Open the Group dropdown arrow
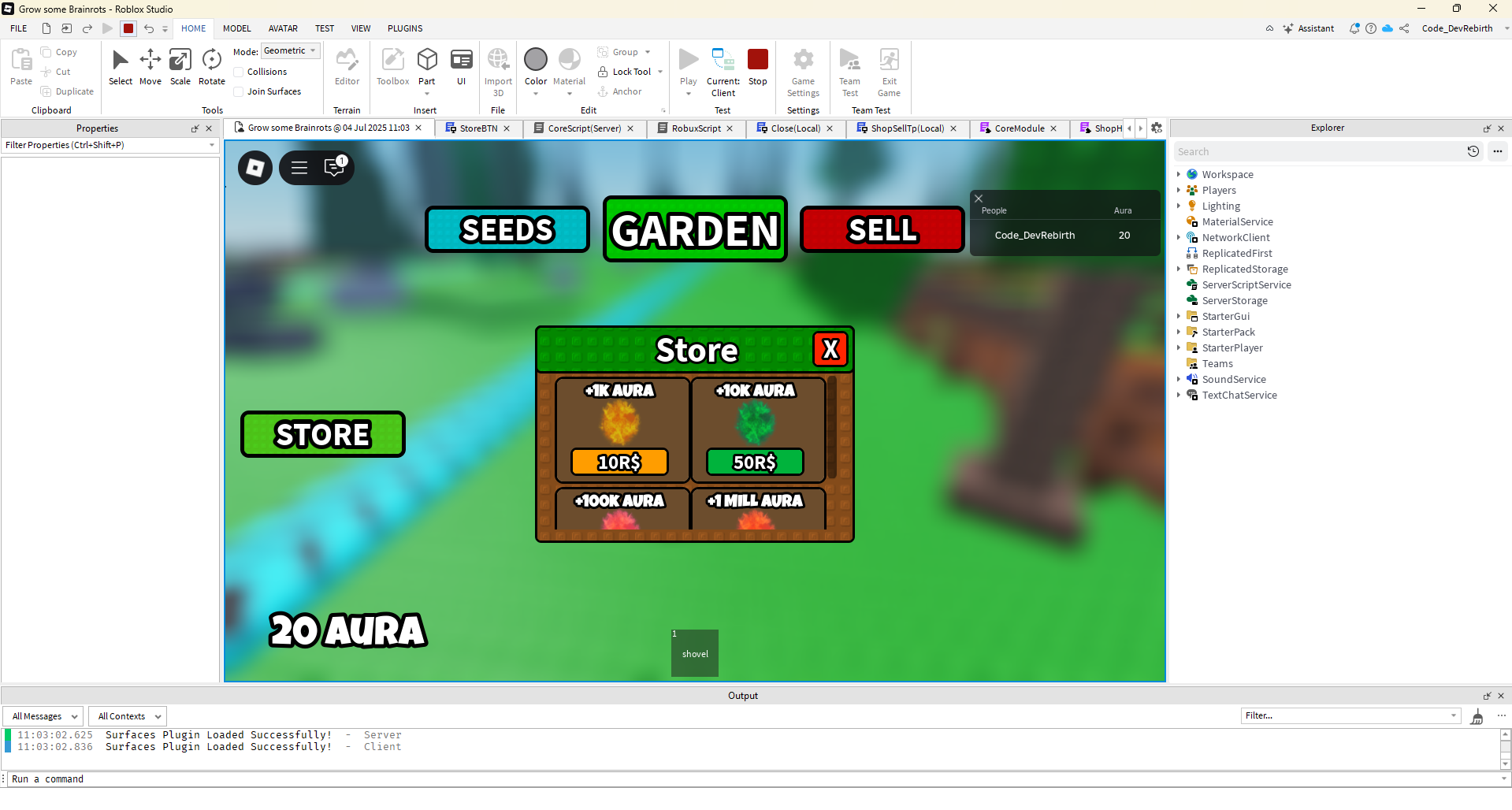 click(x=648, y=52)
